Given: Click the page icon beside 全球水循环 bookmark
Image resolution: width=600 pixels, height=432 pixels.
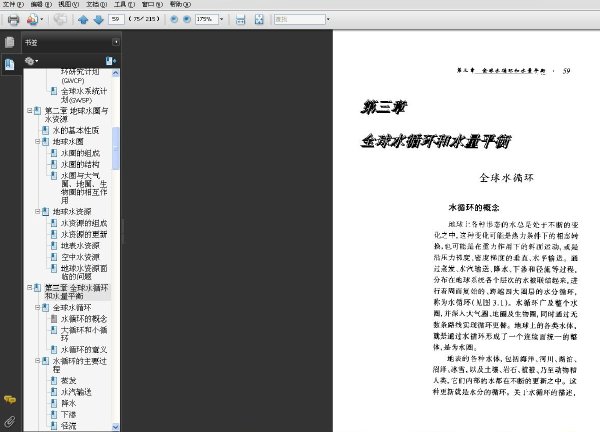Looking at the screenshot, I should (46, 307).
